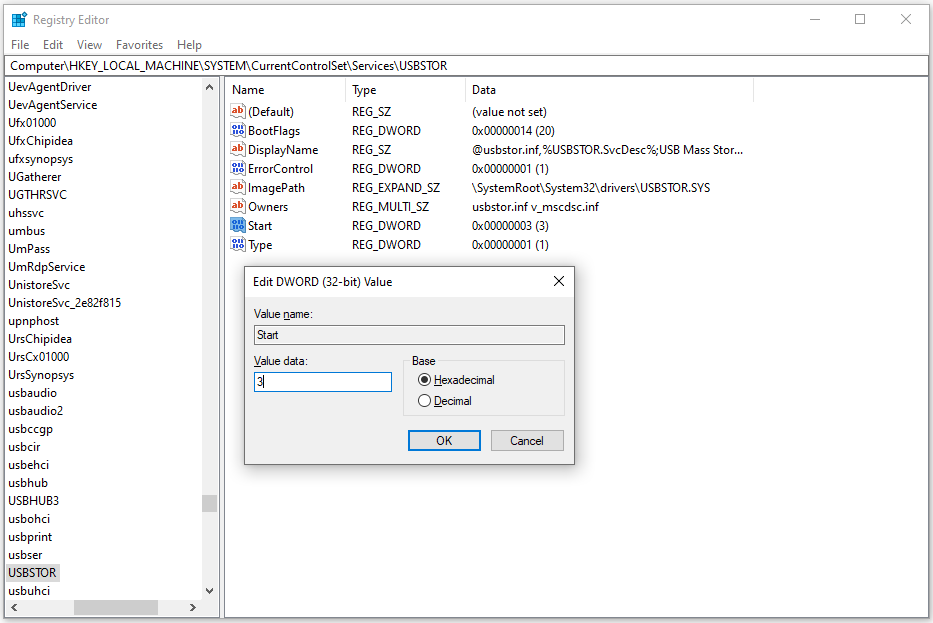Select the UrsCx01000 key in the tree
Viewport: 933px width, 623px height.
pyautogui.click(x=39, y=356)
